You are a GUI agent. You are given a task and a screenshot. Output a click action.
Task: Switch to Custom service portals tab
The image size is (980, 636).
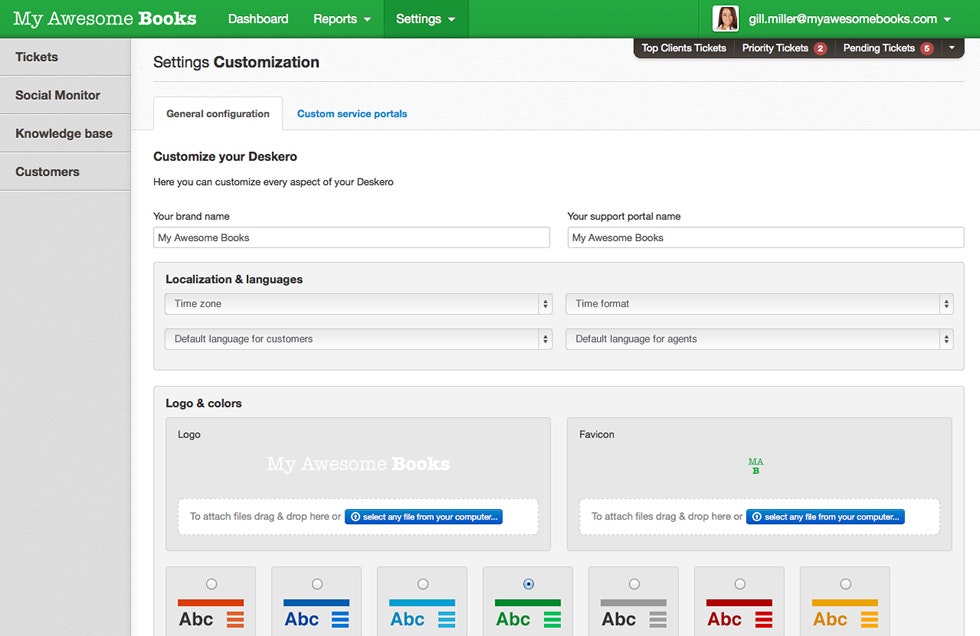coord(352,114)
